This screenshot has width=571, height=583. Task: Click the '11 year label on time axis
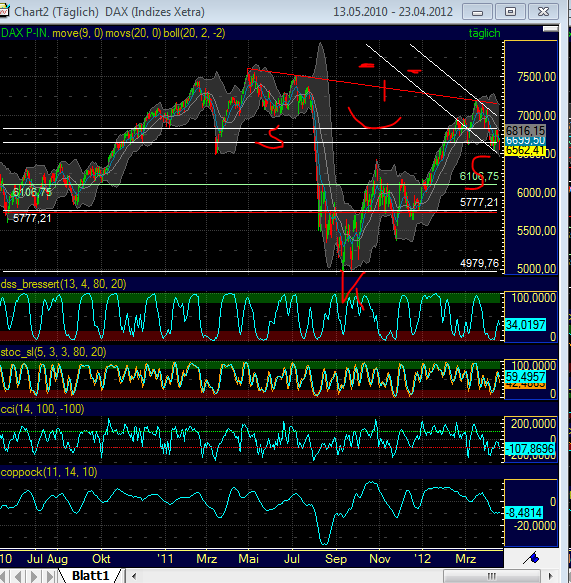165,559
